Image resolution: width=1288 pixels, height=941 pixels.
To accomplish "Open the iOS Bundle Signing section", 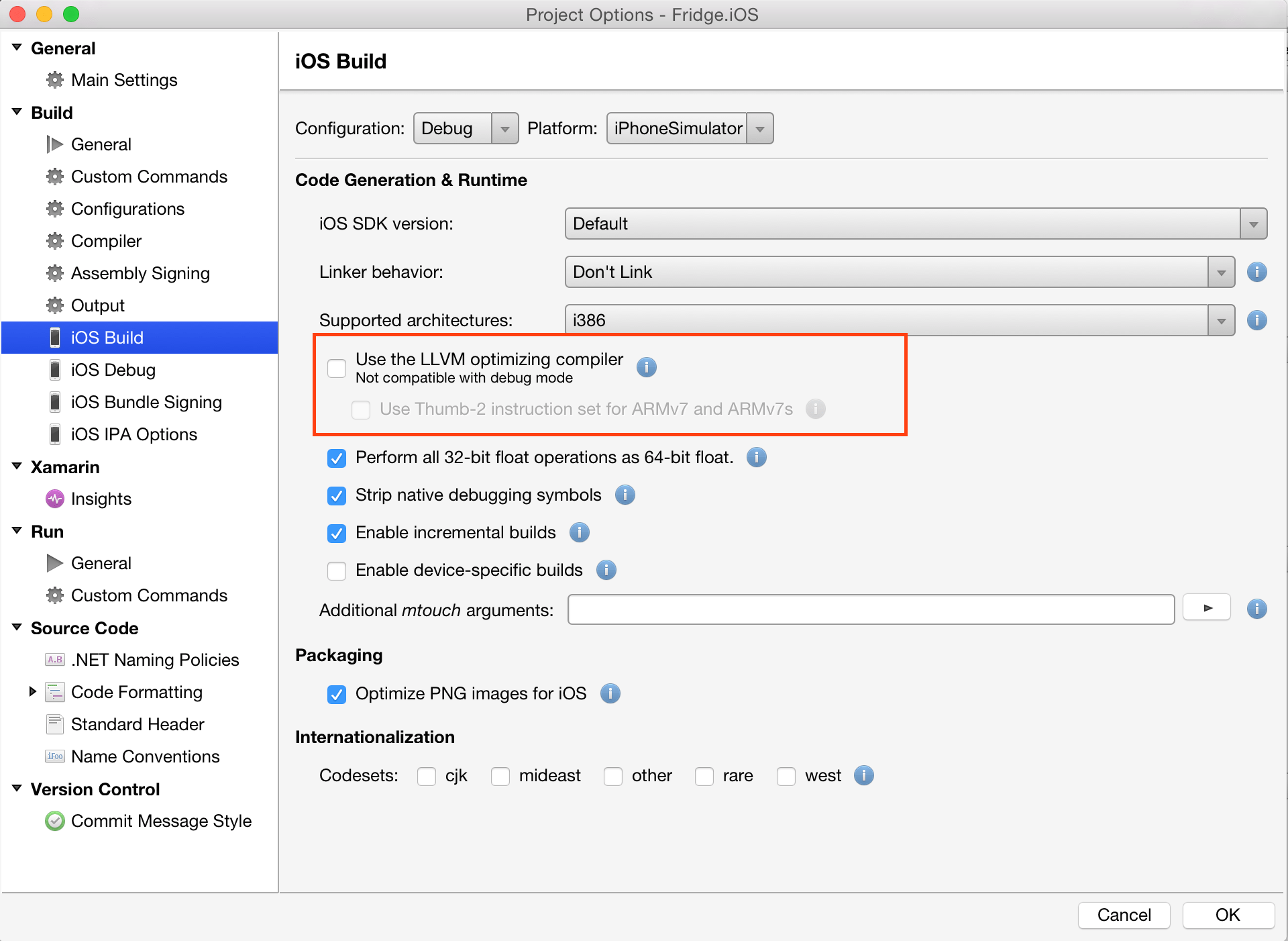I will tap(146, 402).
